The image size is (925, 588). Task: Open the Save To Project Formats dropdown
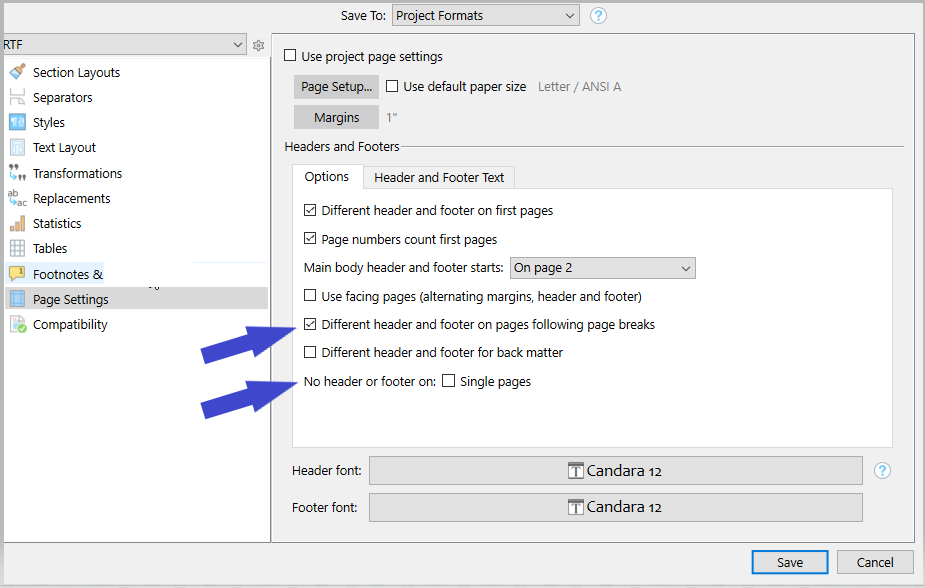coord(485,15)
